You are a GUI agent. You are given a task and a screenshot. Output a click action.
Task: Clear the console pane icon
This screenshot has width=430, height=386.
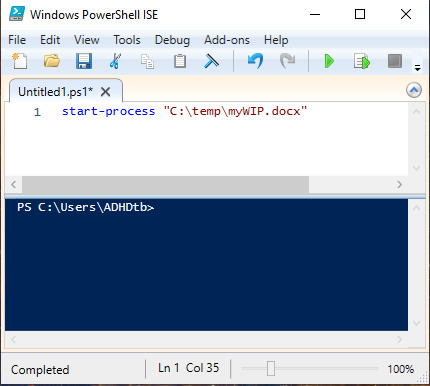point(211,61)
